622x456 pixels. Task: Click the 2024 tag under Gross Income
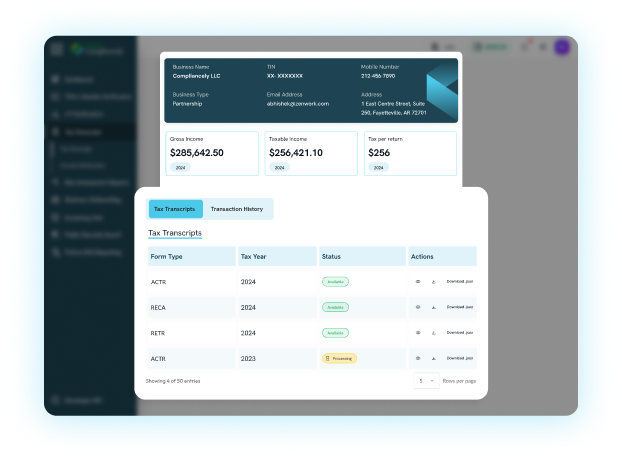pyautogui.click(x=181, y=168)
